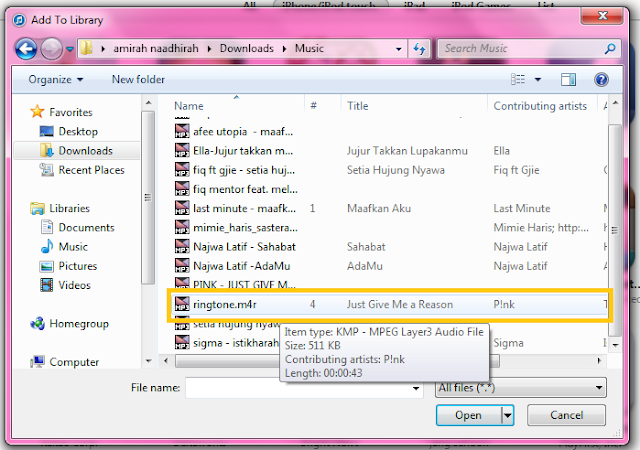
Task: Click the Homegroup icon in sidebar
Action: point(38,323)
